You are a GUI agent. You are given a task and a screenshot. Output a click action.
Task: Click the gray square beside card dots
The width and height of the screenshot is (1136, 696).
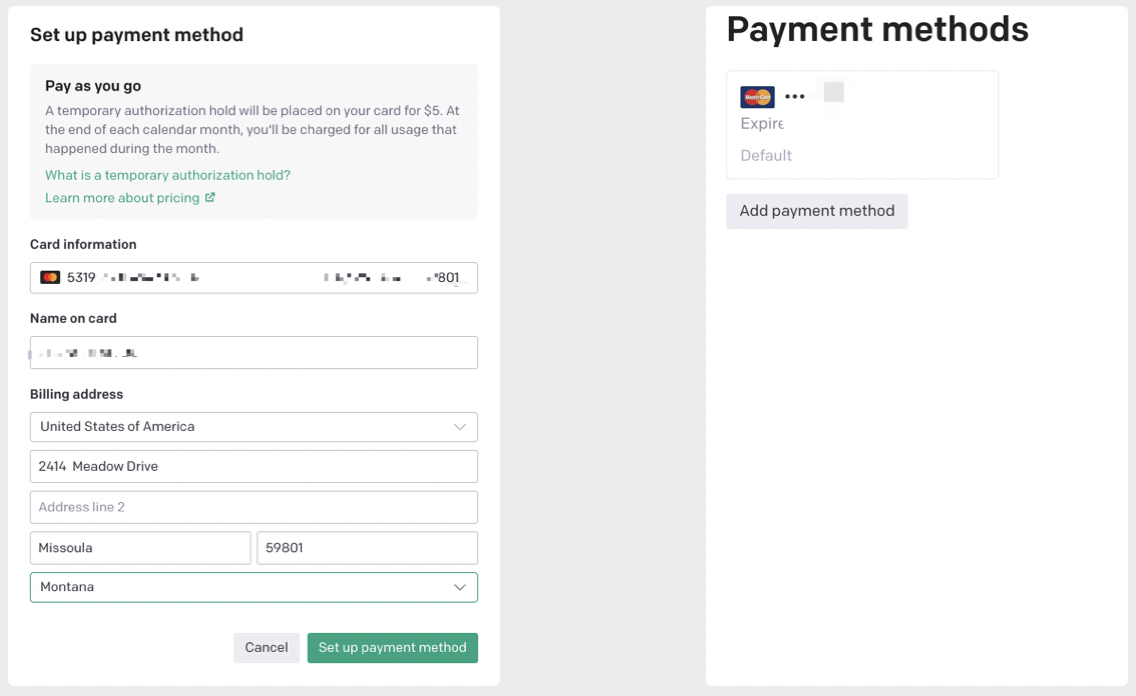834,92
